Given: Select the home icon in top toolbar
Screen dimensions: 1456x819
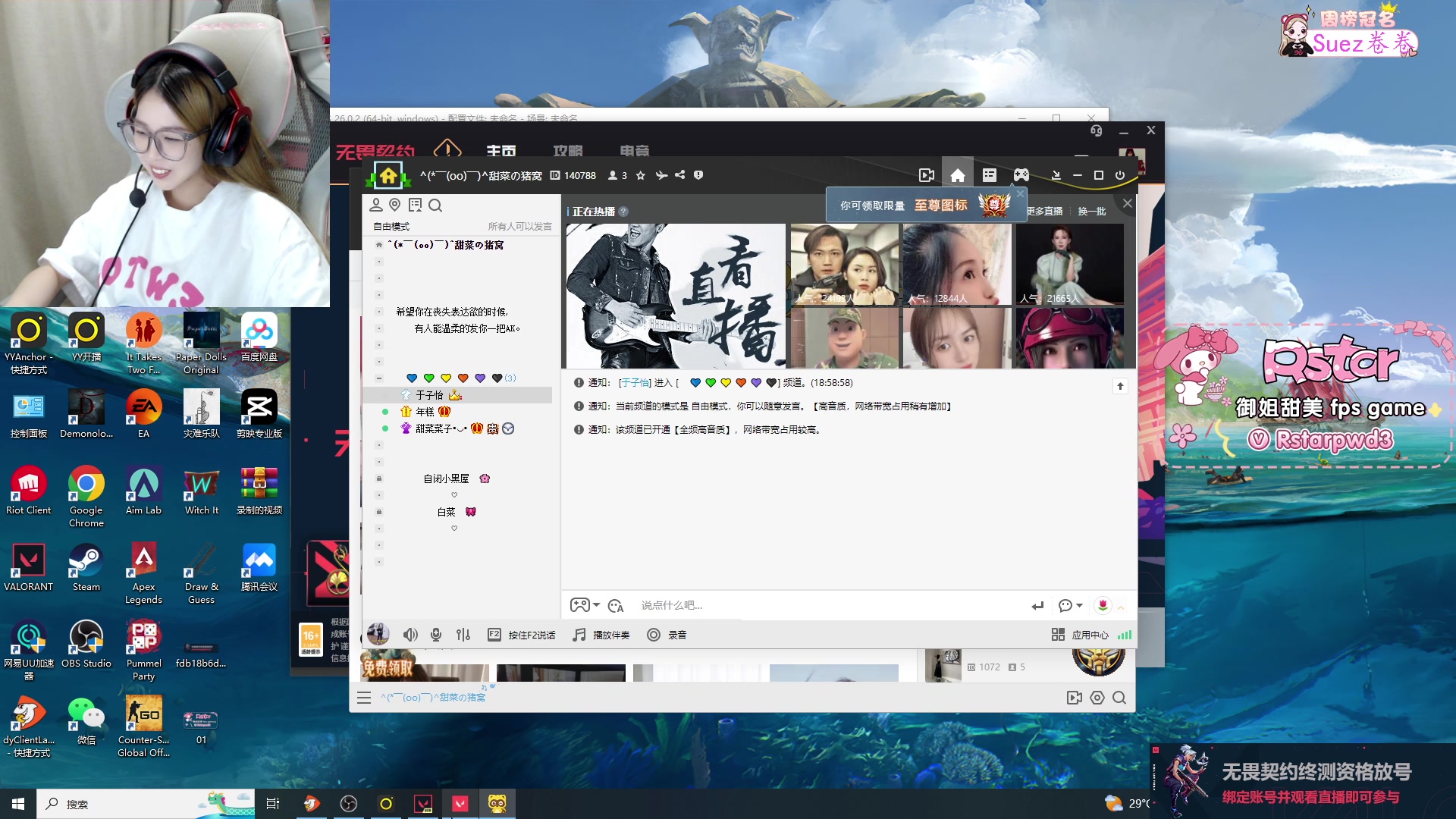Looking at the screenshot, I should (958, 175).
